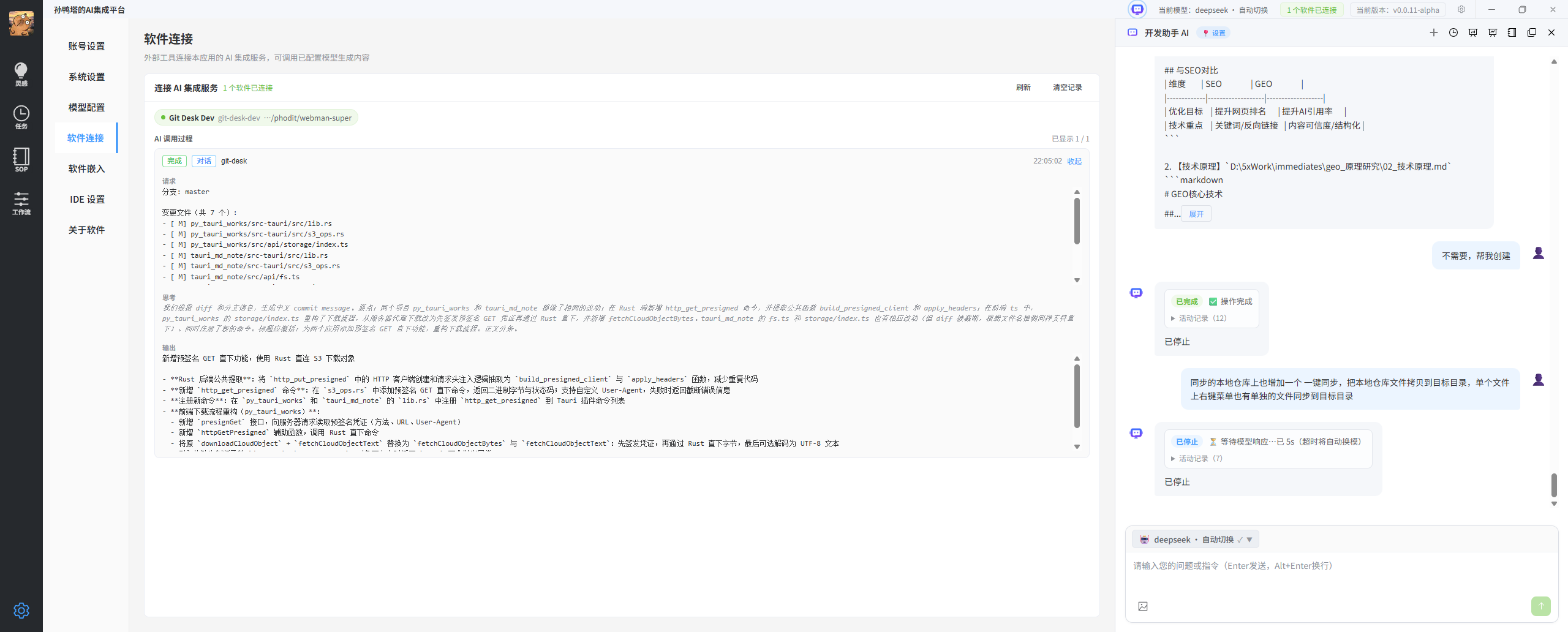The height and width of the screenshot is (632, 1568).
Task: Click the presentation chart icon in chat header
Action: (x=1493, y=32)
